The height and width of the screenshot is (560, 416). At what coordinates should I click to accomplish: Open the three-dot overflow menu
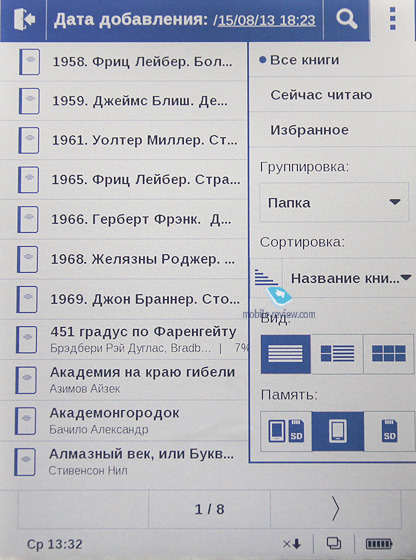392,18
